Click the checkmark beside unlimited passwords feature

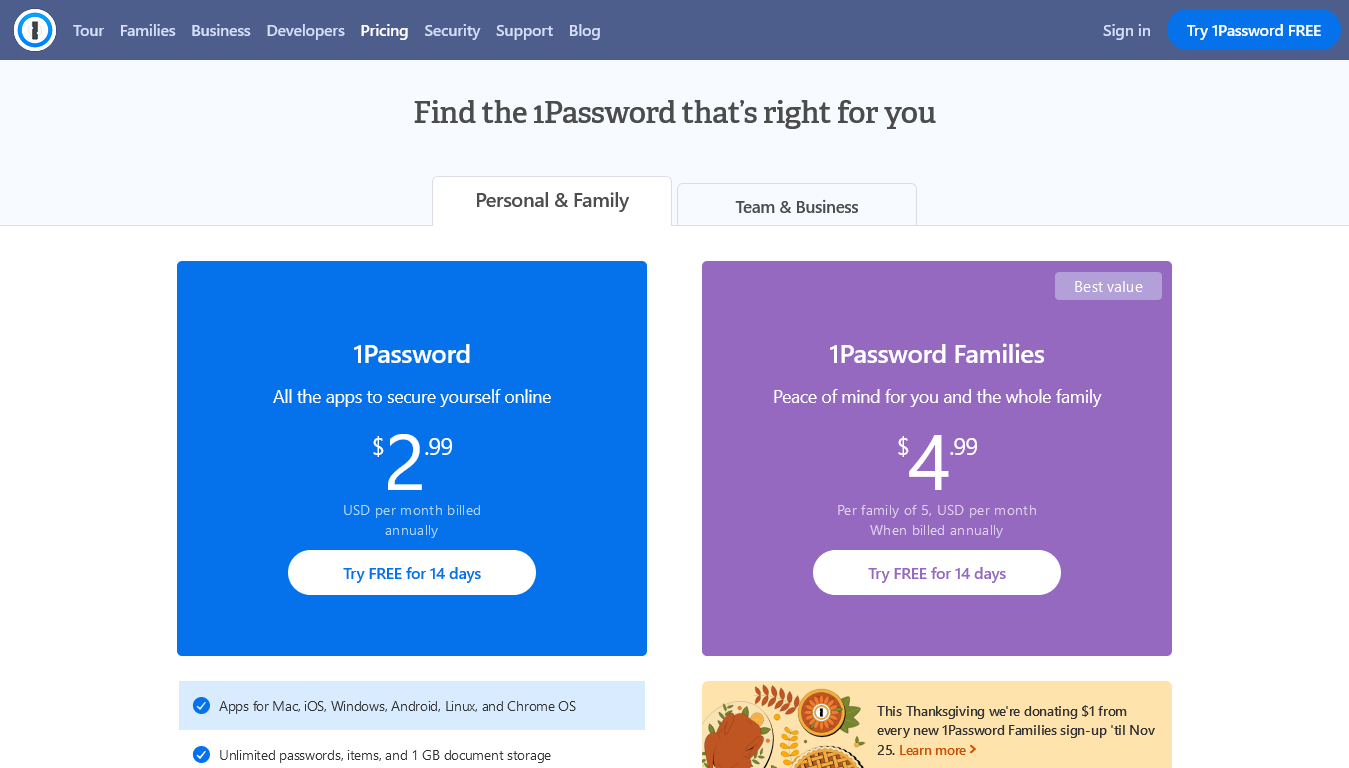(201, 755)
